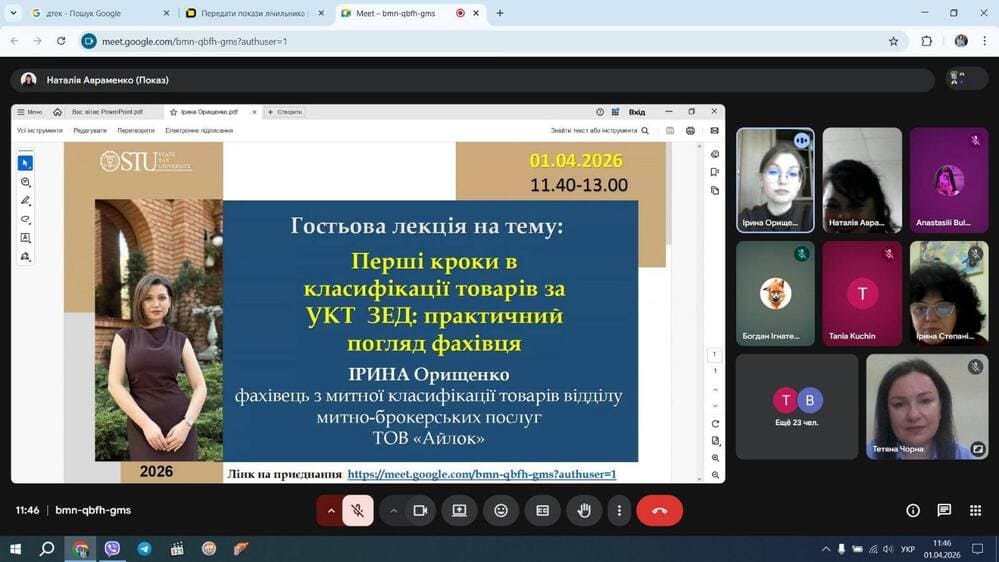Unmute the microphone in Meet

pyautogui.click(x=357, y=510)
